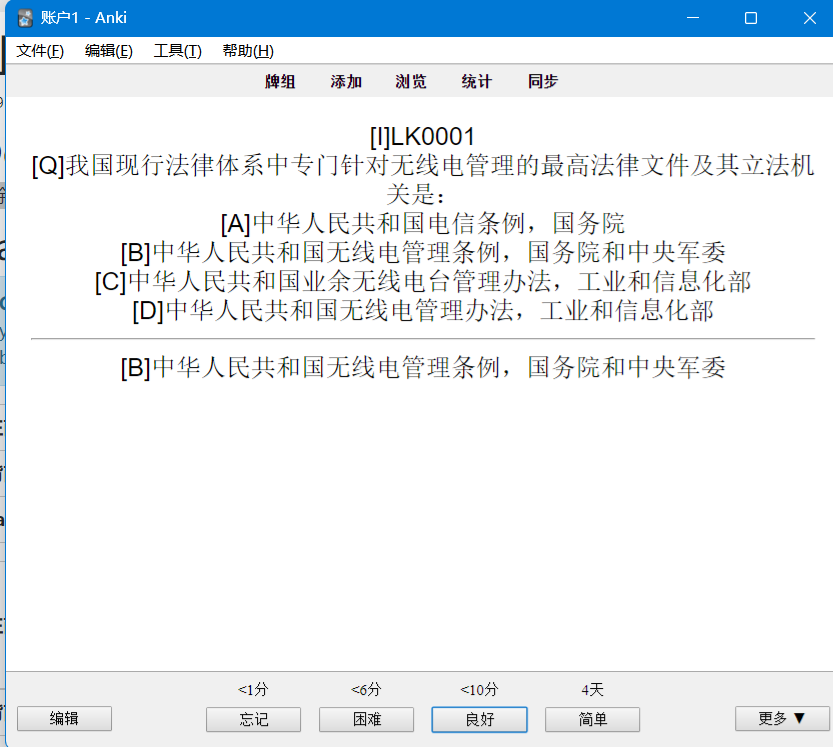Click the [Q] question text
This screenshot has height=747, width=833.
pyautogui.click(x=423, y=180)
